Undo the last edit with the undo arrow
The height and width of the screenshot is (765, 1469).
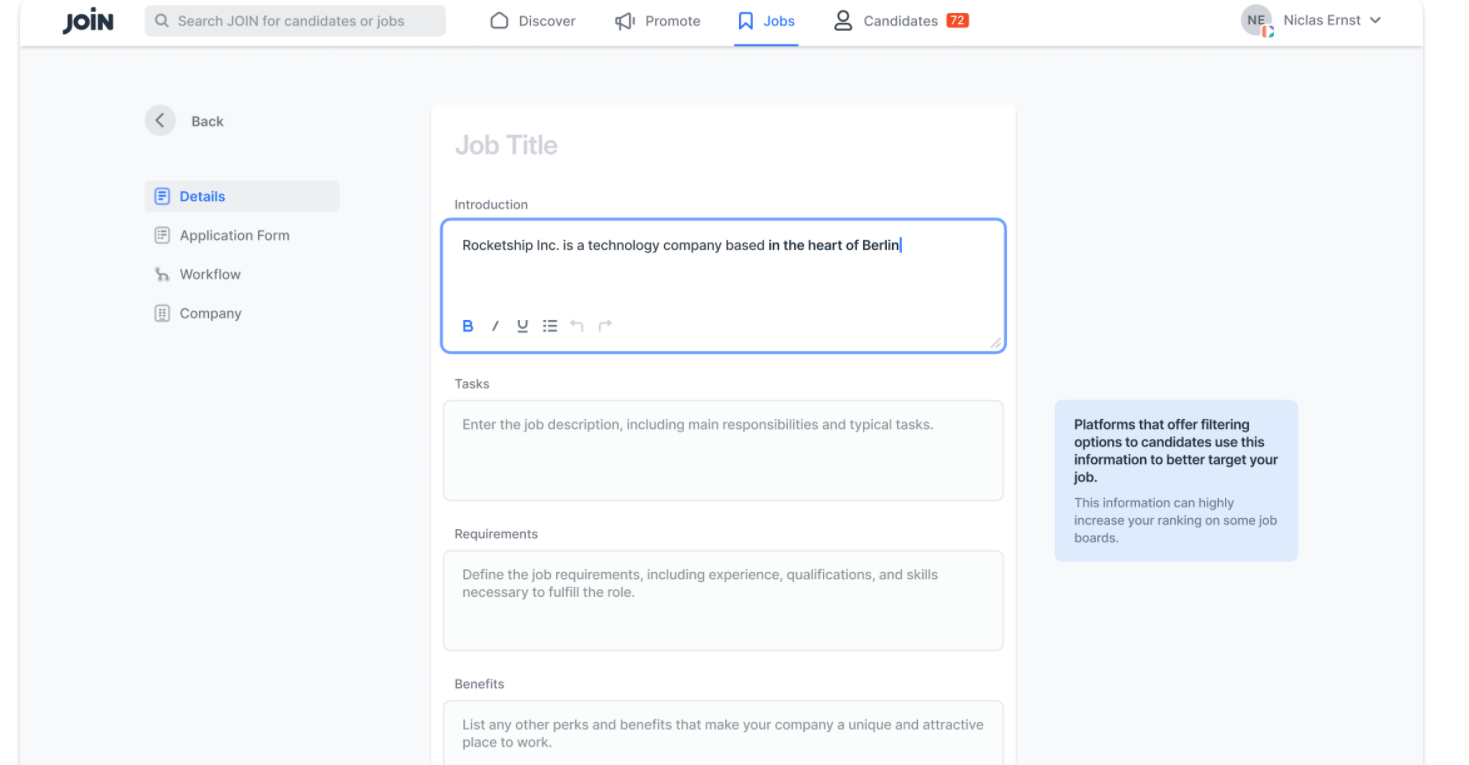tap(577, 325)
